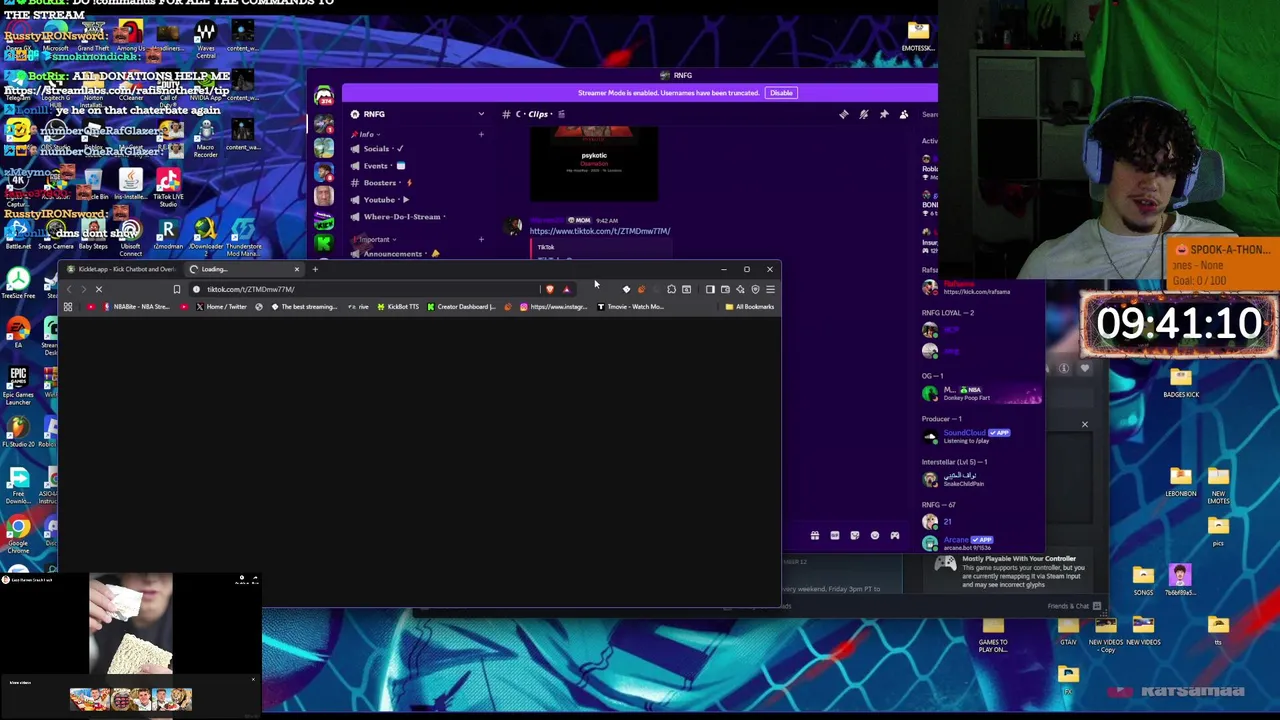Open the Ubisoft Connect desktop icon

pos(131,239)
